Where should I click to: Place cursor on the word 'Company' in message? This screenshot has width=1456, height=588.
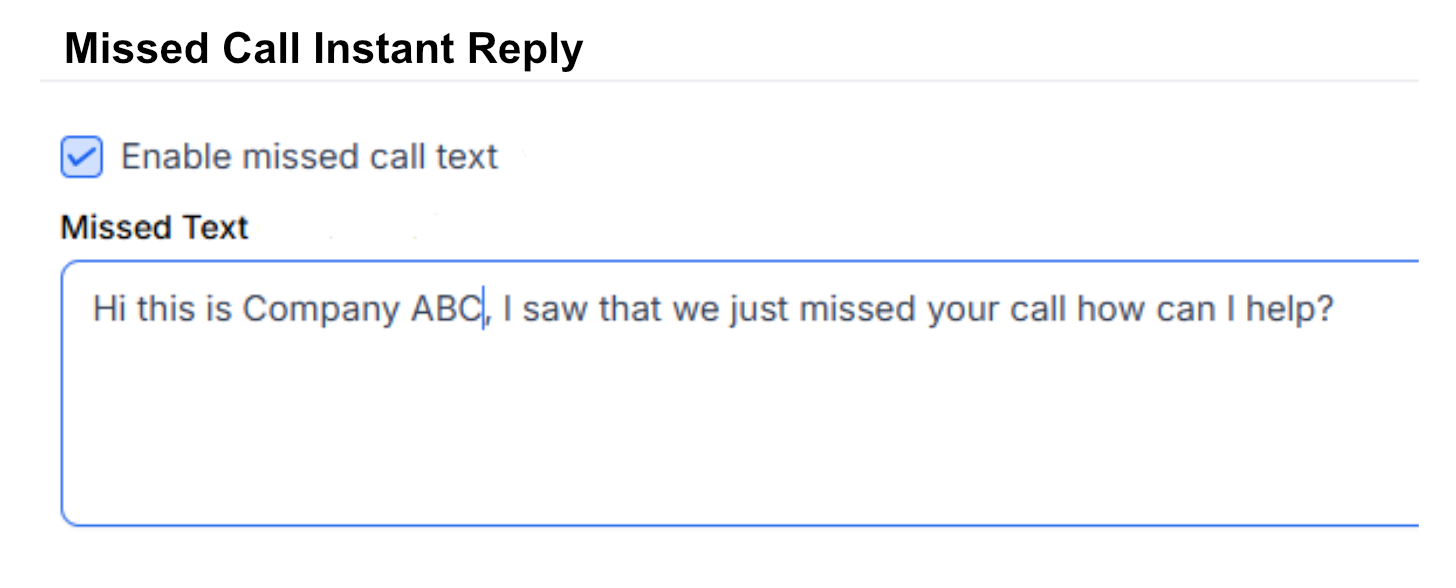pos(322,310)
